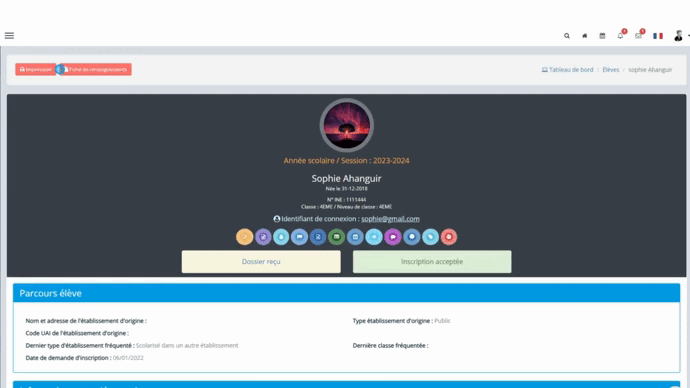Click the red Impression print button

(36, 70)
